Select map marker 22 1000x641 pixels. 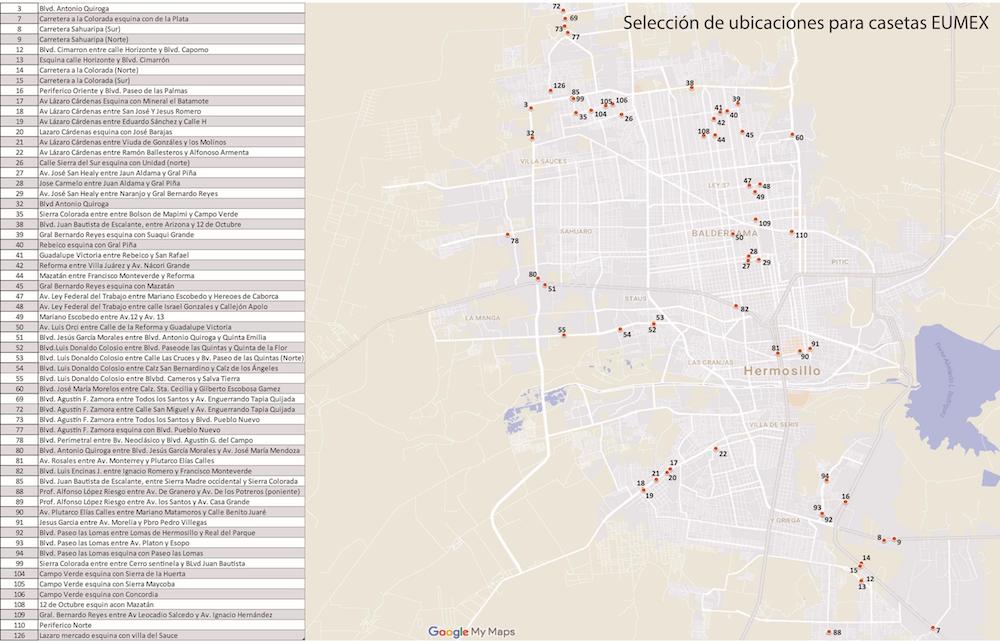(x=716, y=448)
